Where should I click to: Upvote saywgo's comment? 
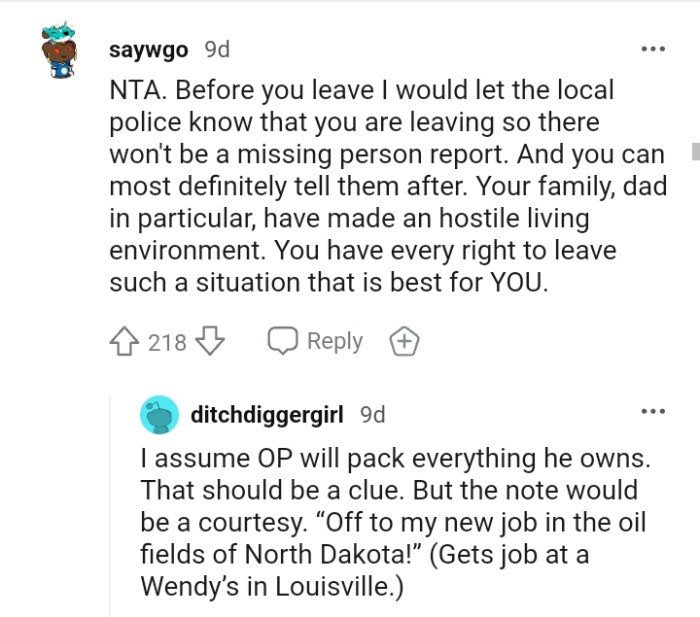point(125,342)
